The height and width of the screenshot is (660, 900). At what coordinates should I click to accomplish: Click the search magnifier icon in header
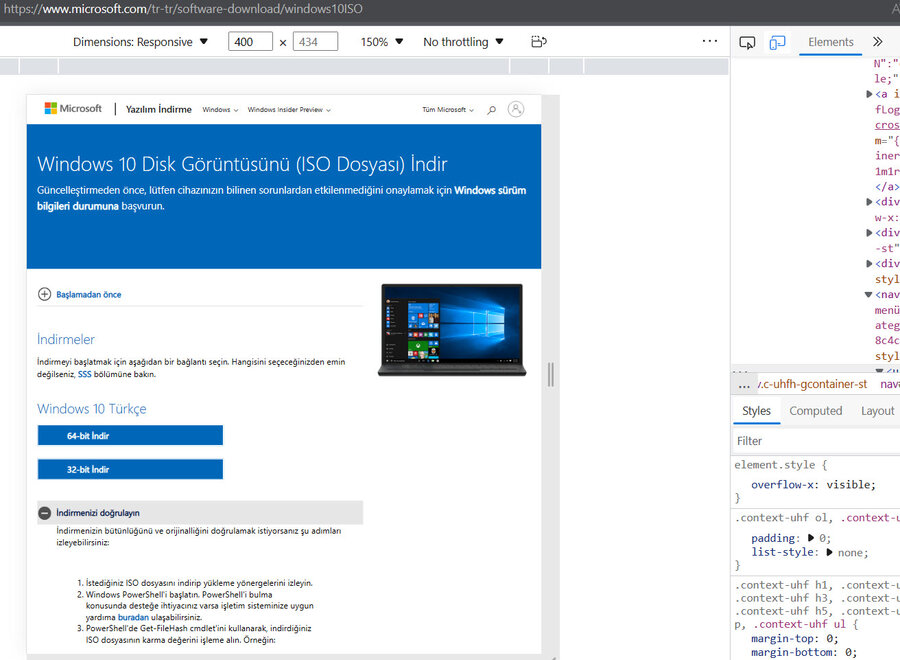[491, 110]
